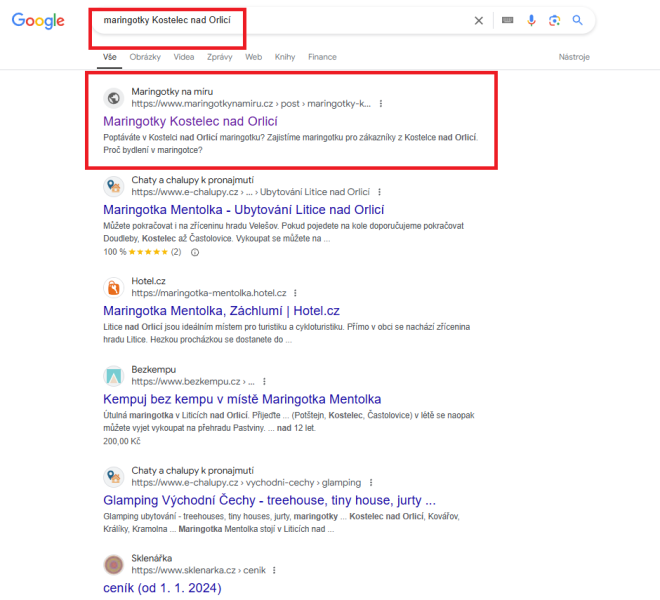Open three-dot menu for sklenarka.cz result

274,570
